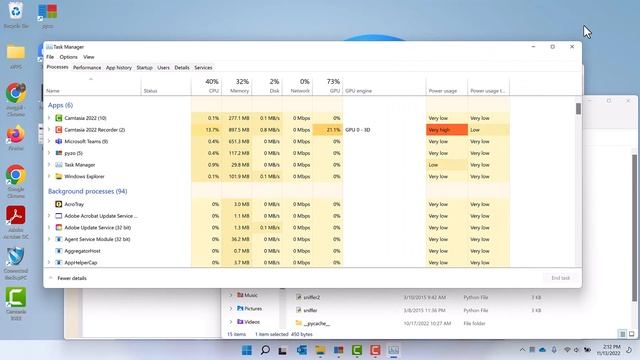
Task: Expand the Videos folder in File Explorer
Action: (x=231, y=322)
